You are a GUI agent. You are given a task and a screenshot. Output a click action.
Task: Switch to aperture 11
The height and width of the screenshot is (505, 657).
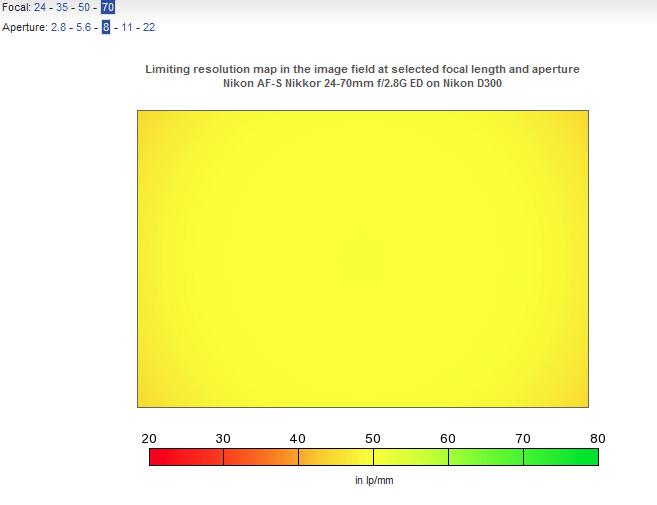click(x=127, y=27)
